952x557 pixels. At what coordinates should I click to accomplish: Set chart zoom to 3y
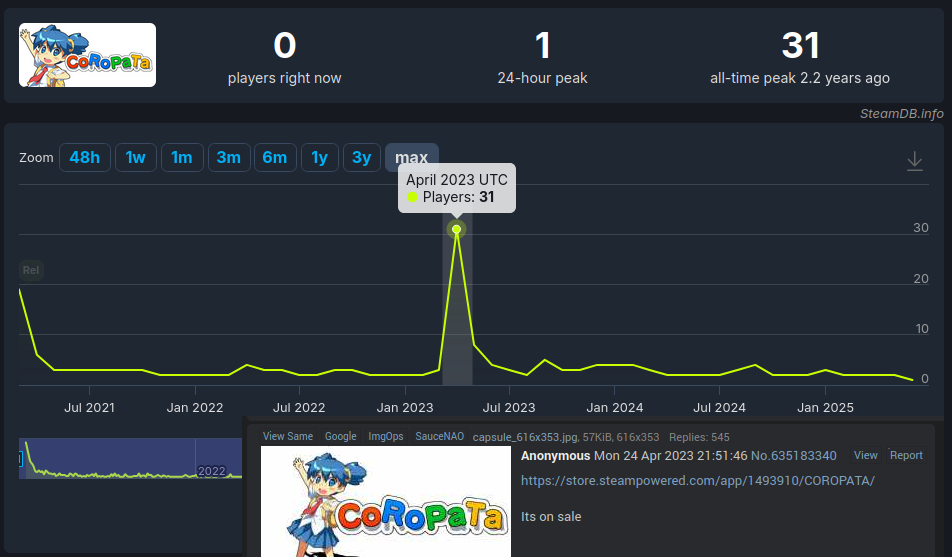[x=362, y=157]
